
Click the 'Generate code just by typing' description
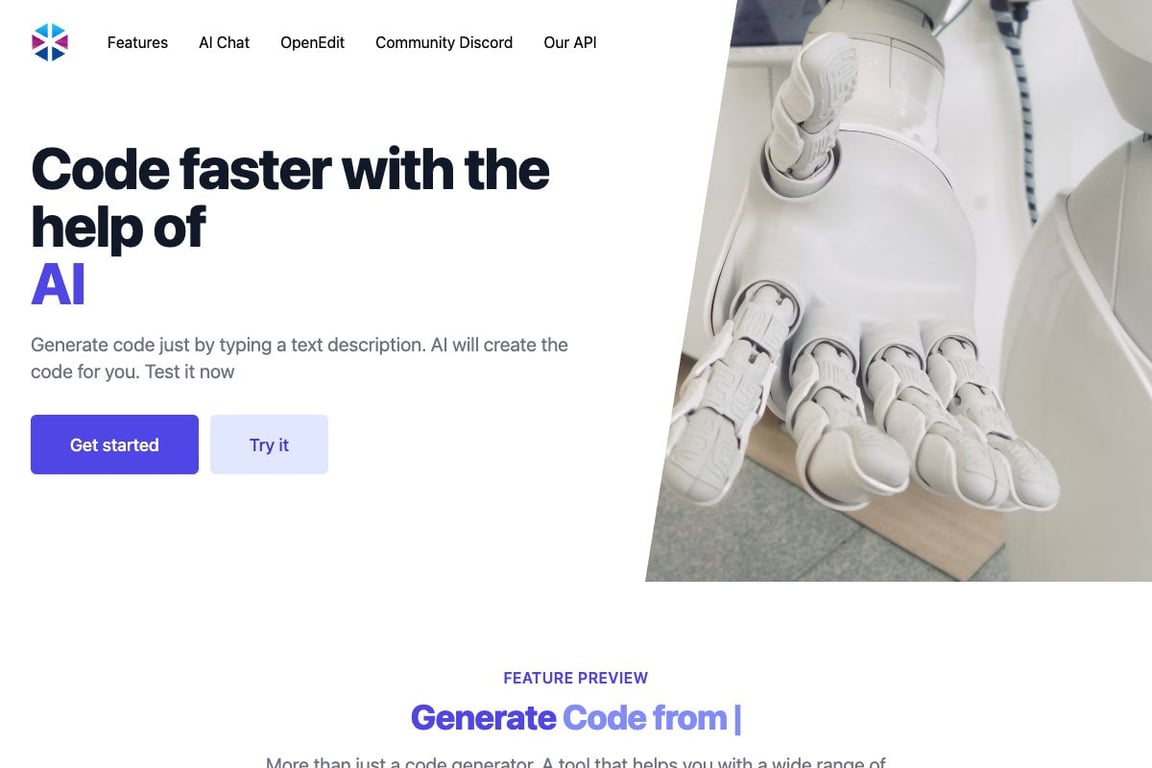(x=299, y=358)
